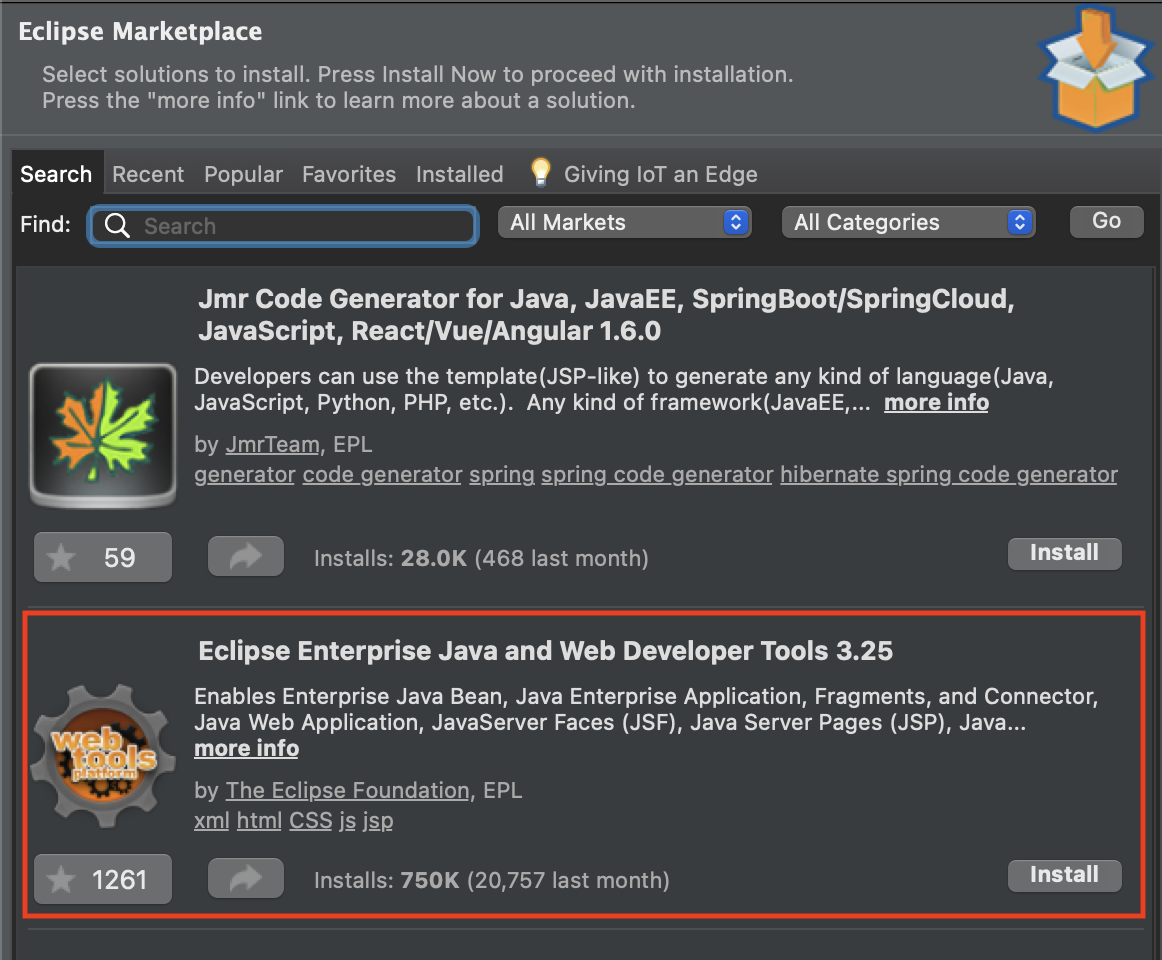Open the All Categories dropdown
1162x960 pixels.
point(907,222)
